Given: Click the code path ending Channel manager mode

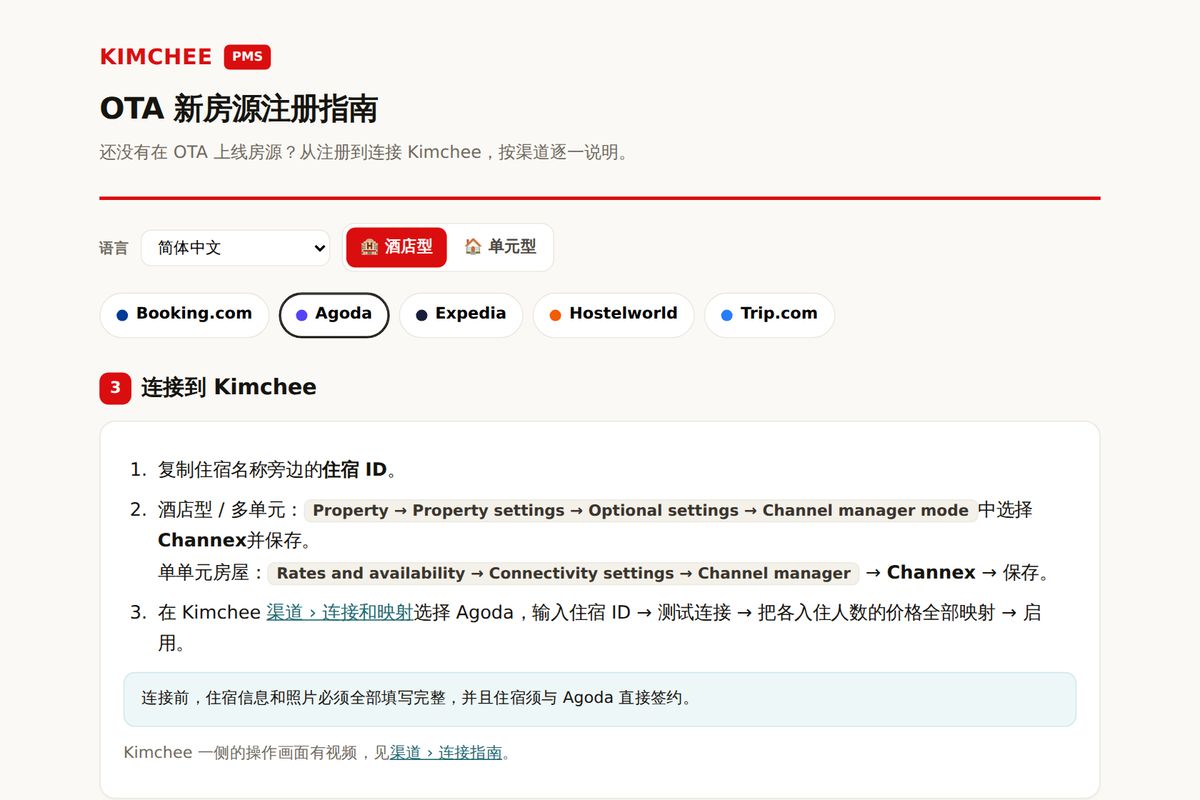Looking at the screenshot, I should click(x=640, y=510).
